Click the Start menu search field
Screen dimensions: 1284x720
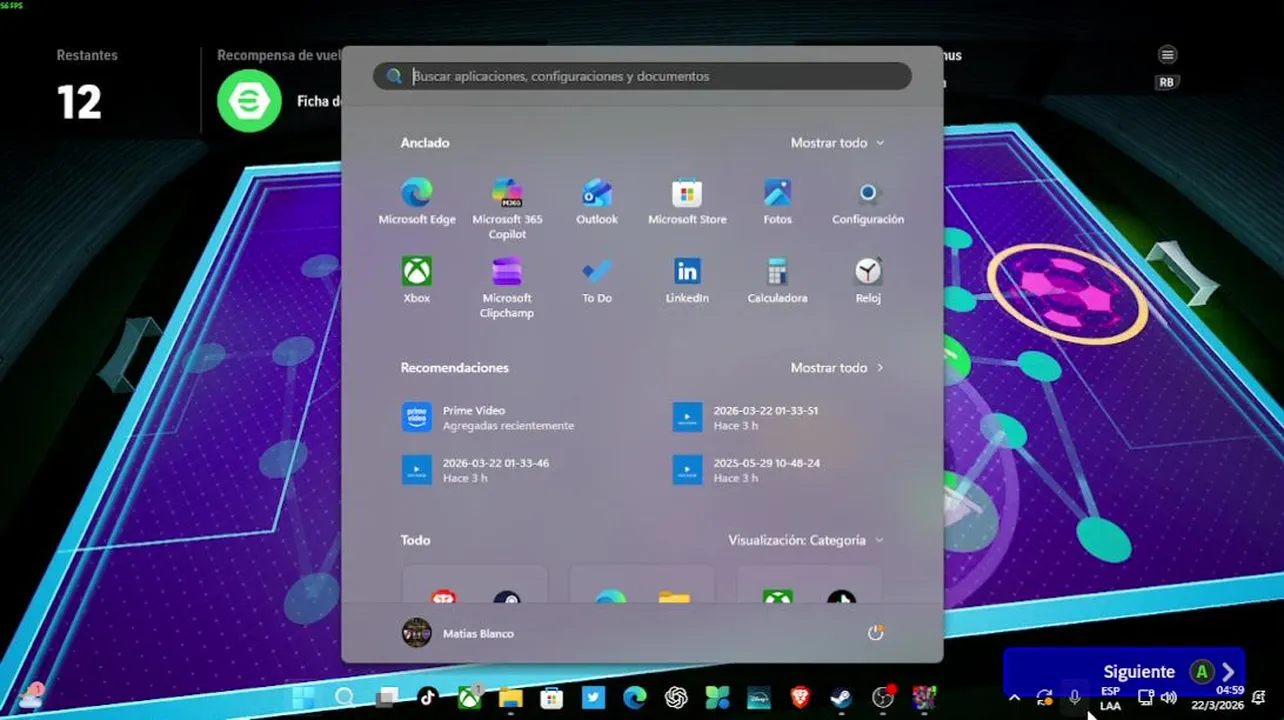642,76
